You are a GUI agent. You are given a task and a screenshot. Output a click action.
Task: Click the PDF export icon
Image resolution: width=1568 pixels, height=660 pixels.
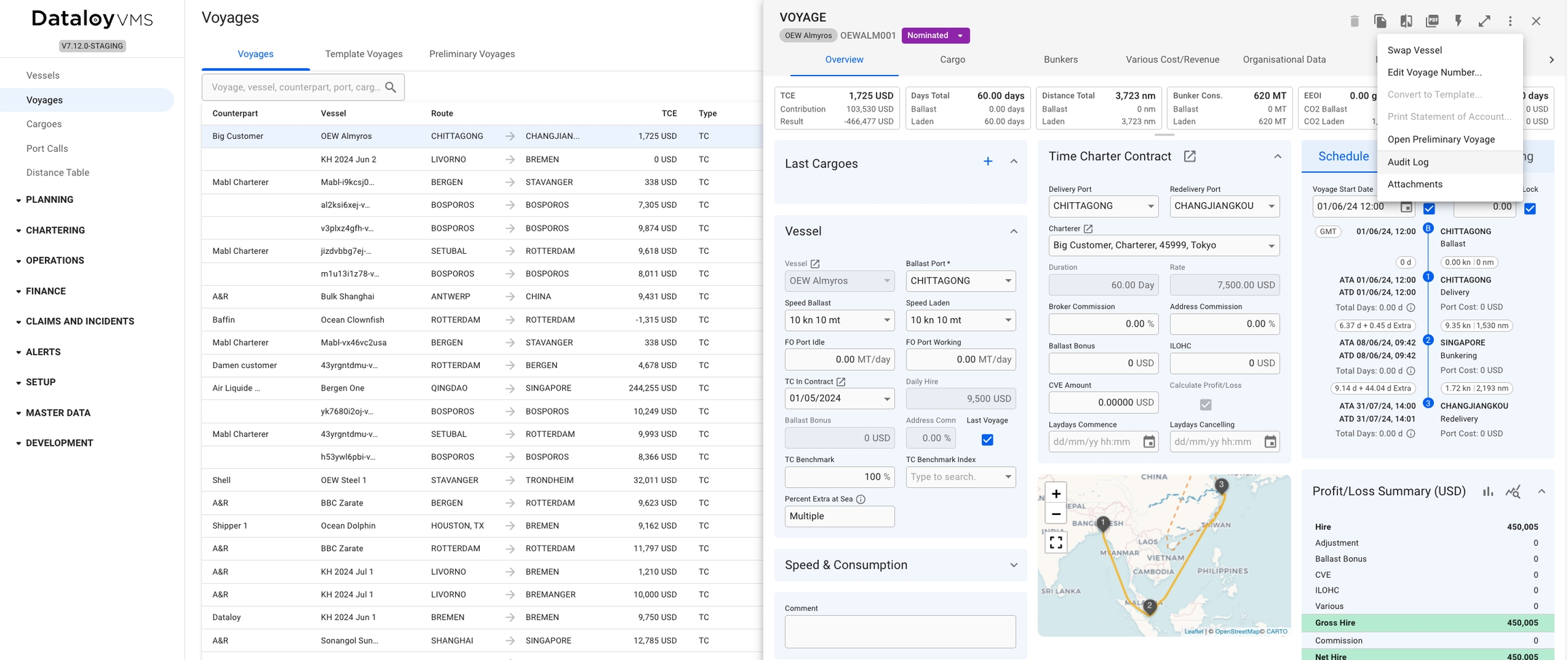coord(1432,21)
